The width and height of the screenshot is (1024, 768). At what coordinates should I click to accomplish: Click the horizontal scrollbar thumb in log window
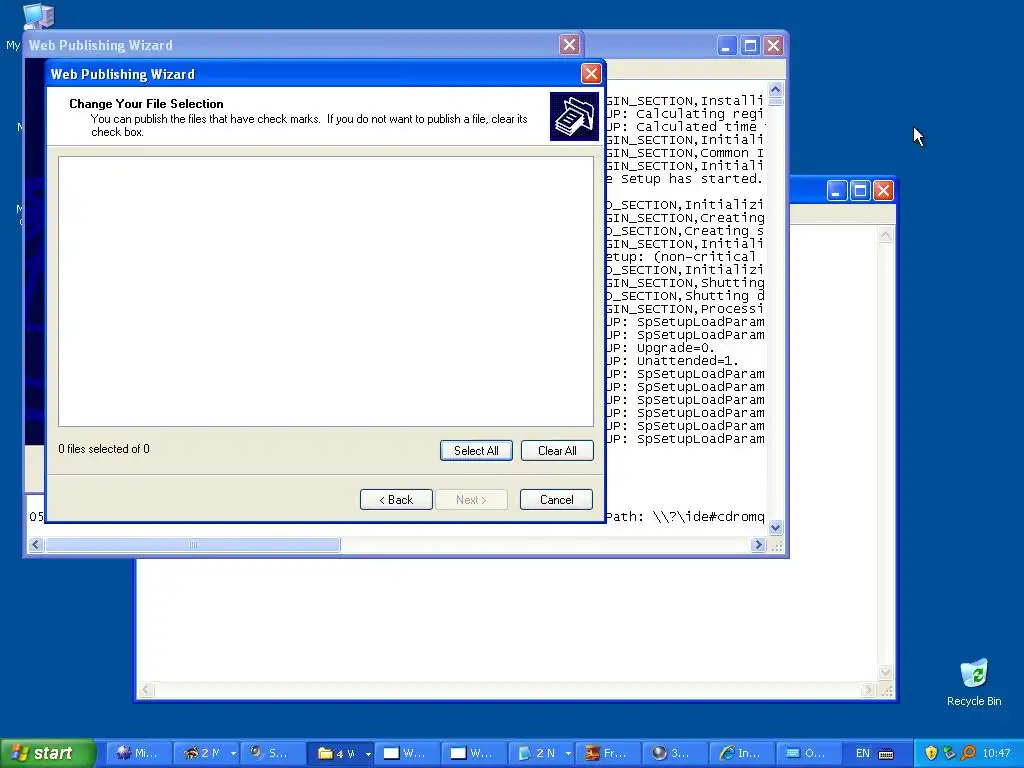193,545
